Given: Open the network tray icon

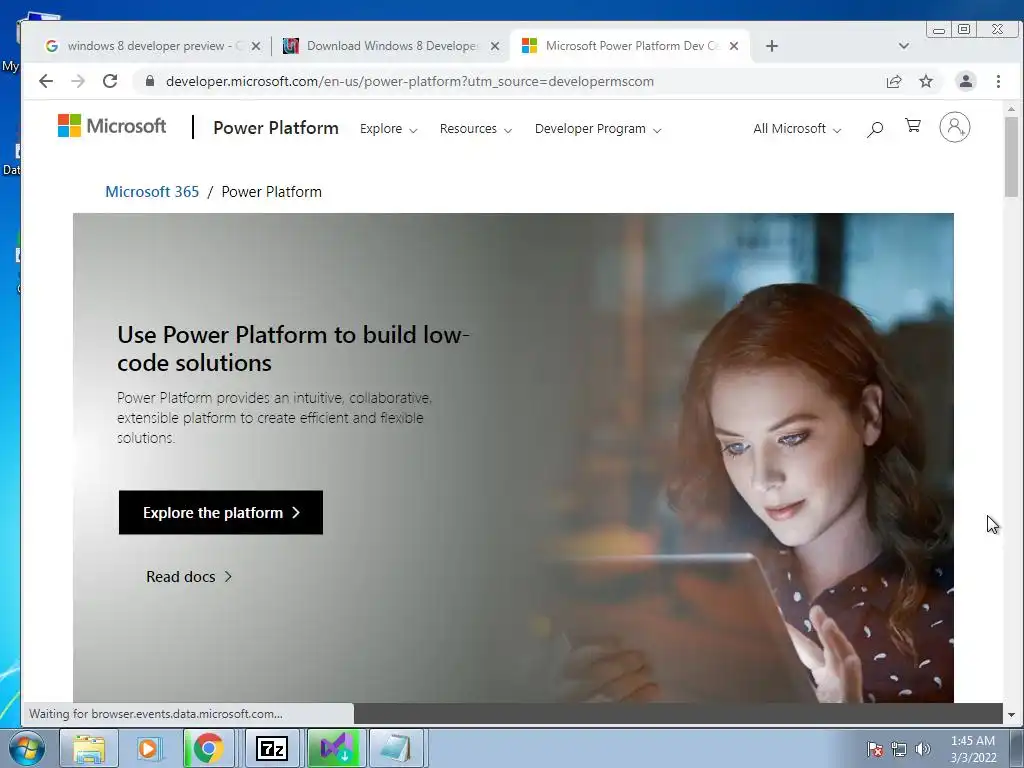Looking at the screenshot, I should tap(899, 750).
